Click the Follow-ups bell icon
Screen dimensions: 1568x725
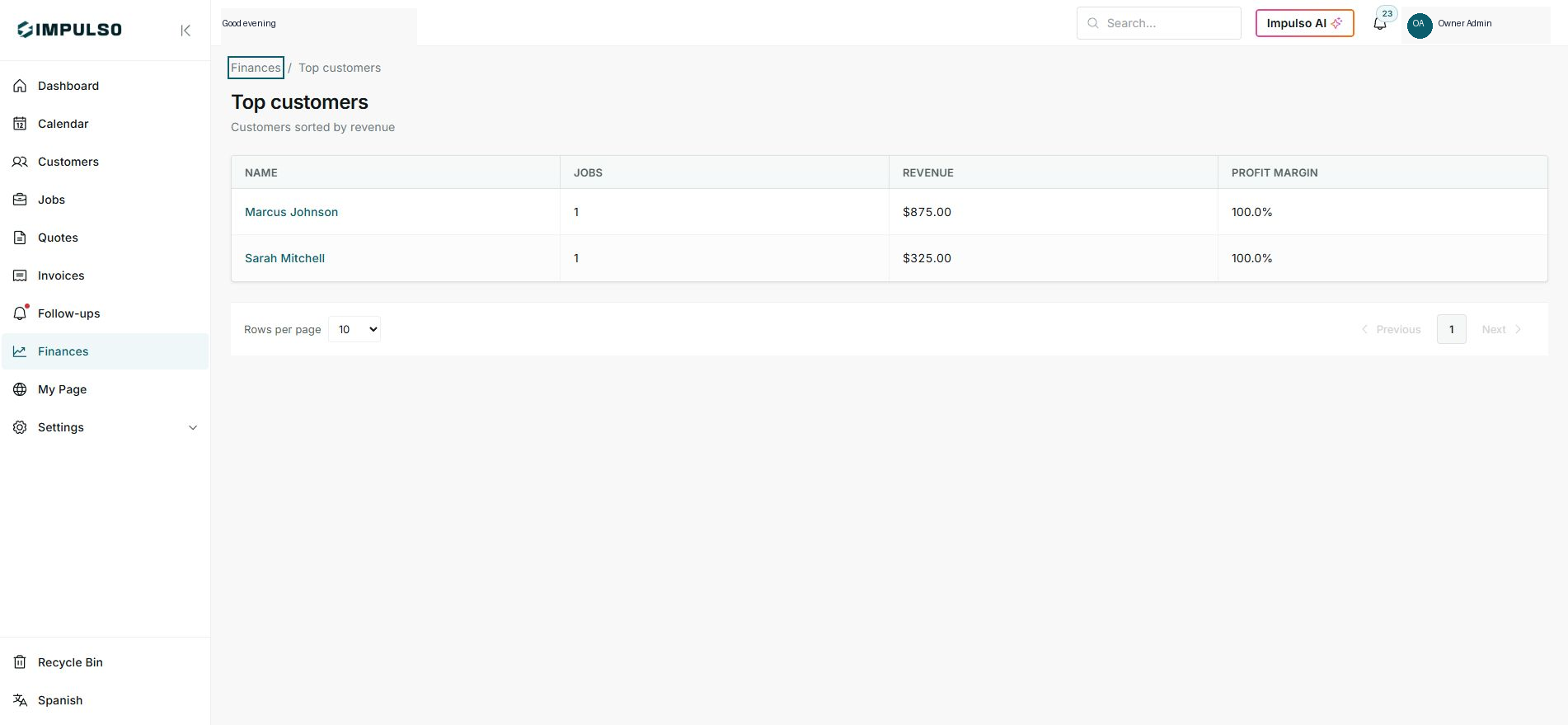click(x=20, y=313)
